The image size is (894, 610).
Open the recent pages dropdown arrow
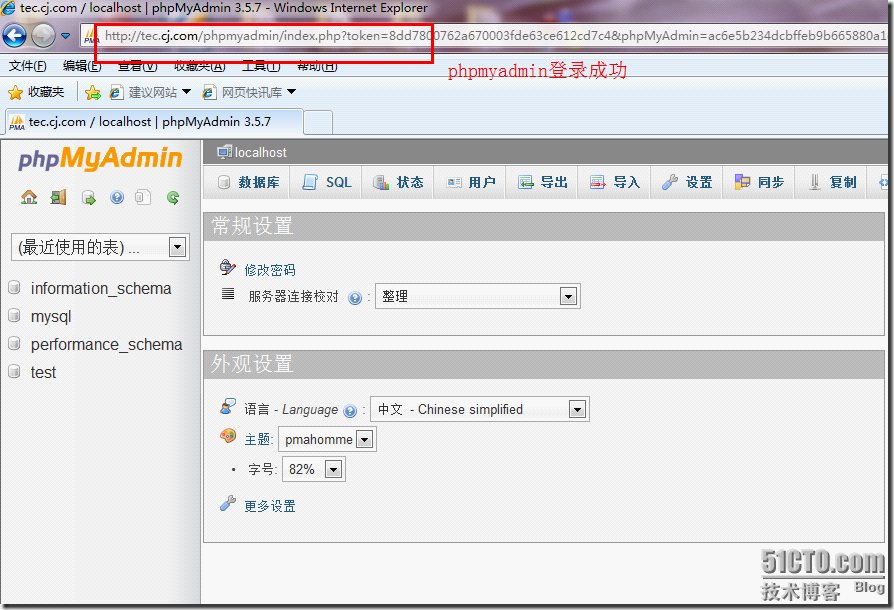coord(66,36)
